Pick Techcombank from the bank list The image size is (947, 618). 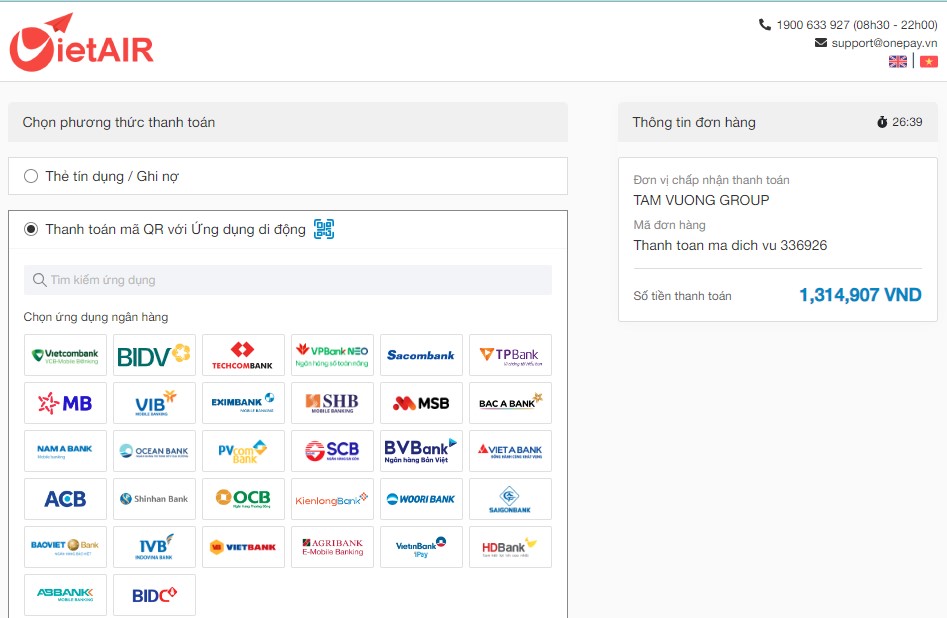(243, 354)
